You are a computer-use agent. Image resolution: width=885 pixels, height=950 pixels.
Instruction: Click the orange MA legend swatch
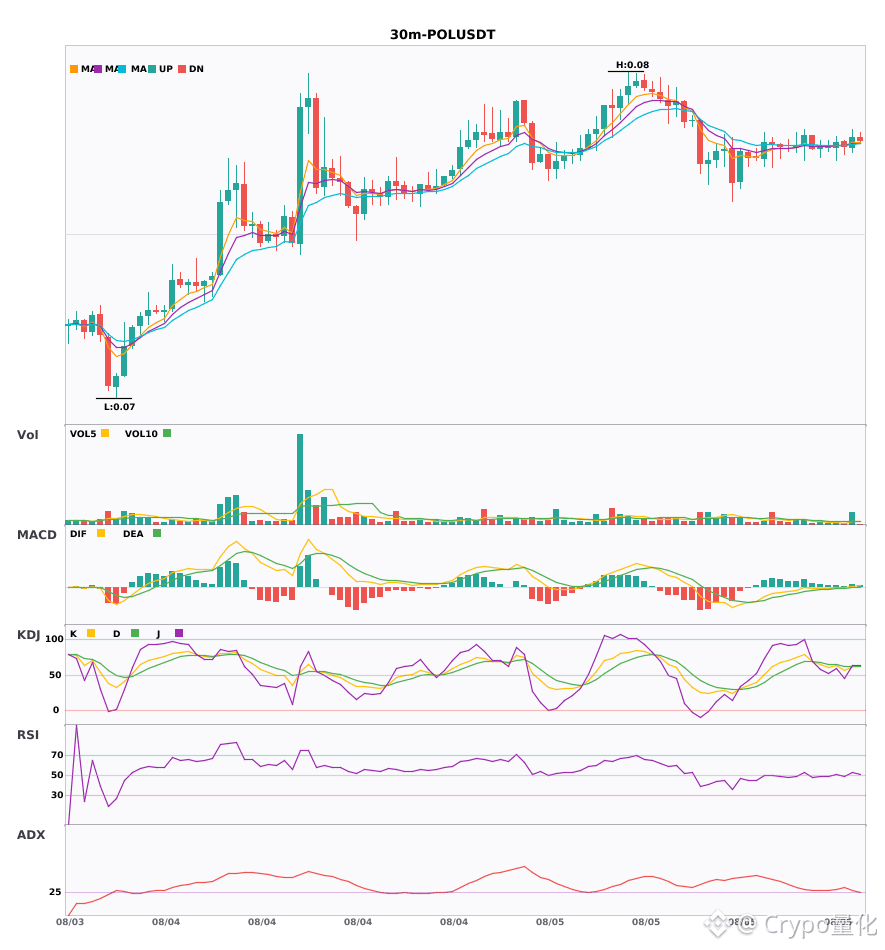click(74, 69)
